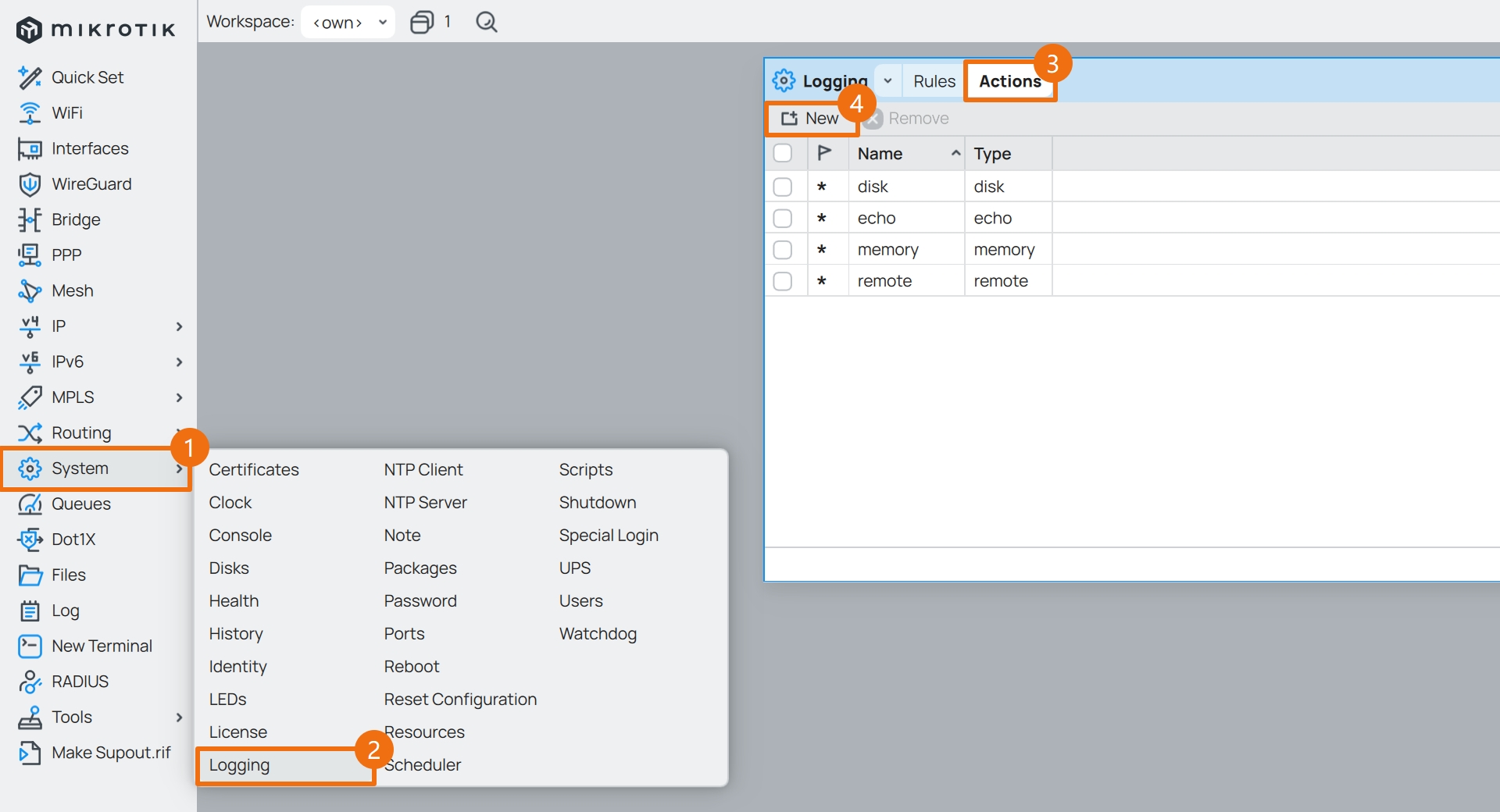The image size is (1500, 812).
Task: Open Scripts from System submenu
Action: (x=585, y=470)
